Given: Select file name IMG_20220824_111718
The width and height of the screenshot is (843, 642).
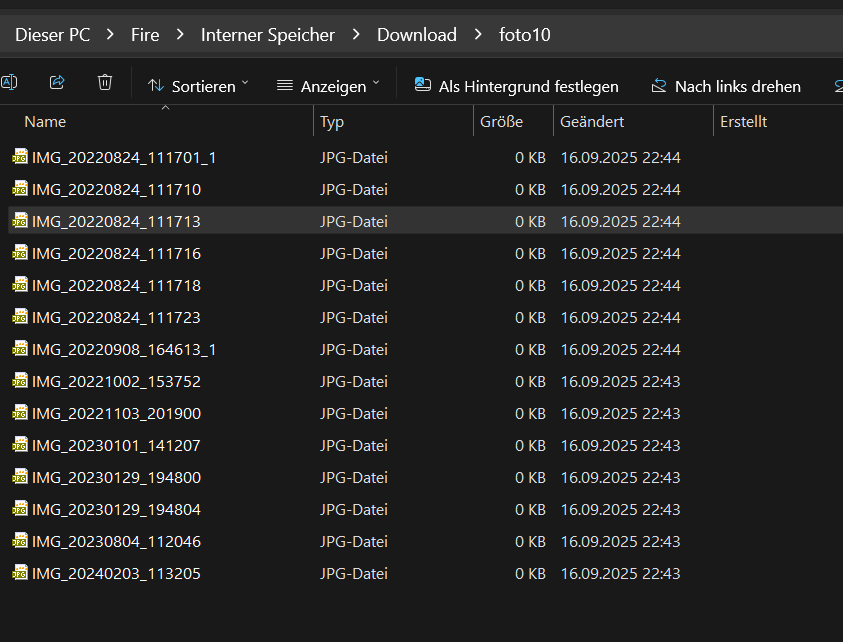Looking at the screenshot, I should pos(116,286).
